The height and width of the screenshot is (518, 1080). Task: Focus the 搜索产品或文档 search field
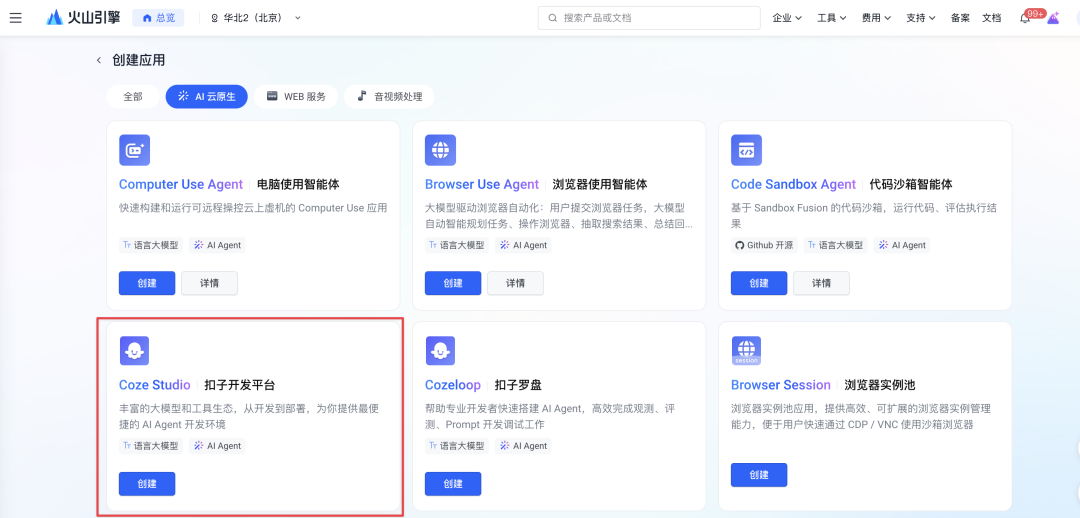[x=649, y=18]
